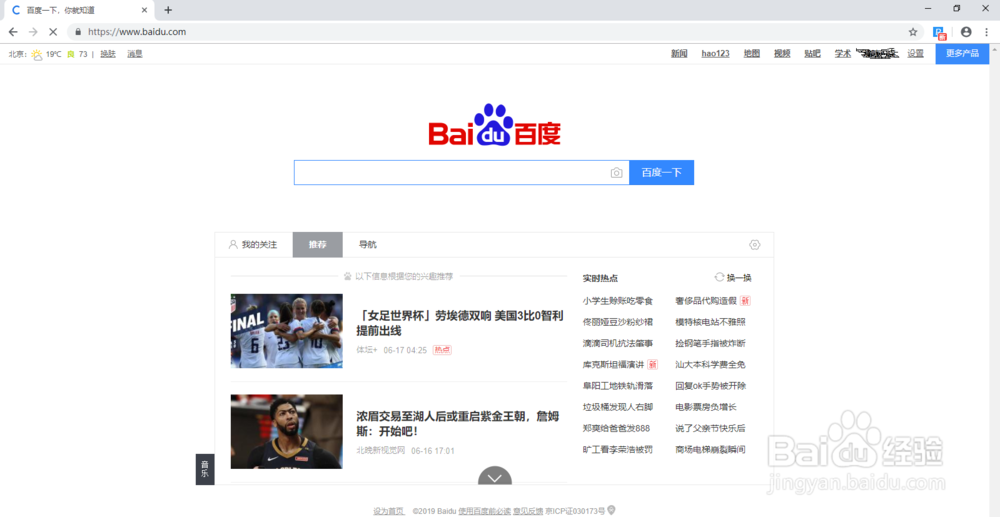This screenshot has height=517, width=1000.
Task: Click hot topic 说了父亲节快乐后
Action: [710, 428]
